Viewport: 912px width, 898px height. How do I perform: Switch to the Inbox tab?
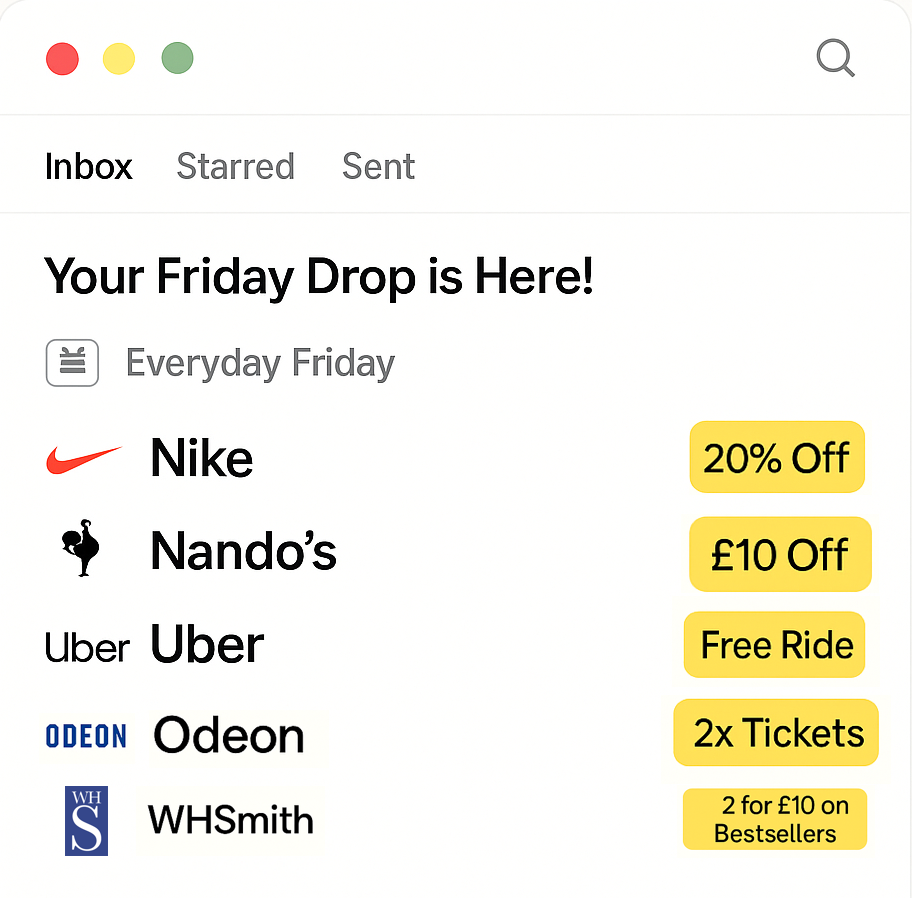88,166
